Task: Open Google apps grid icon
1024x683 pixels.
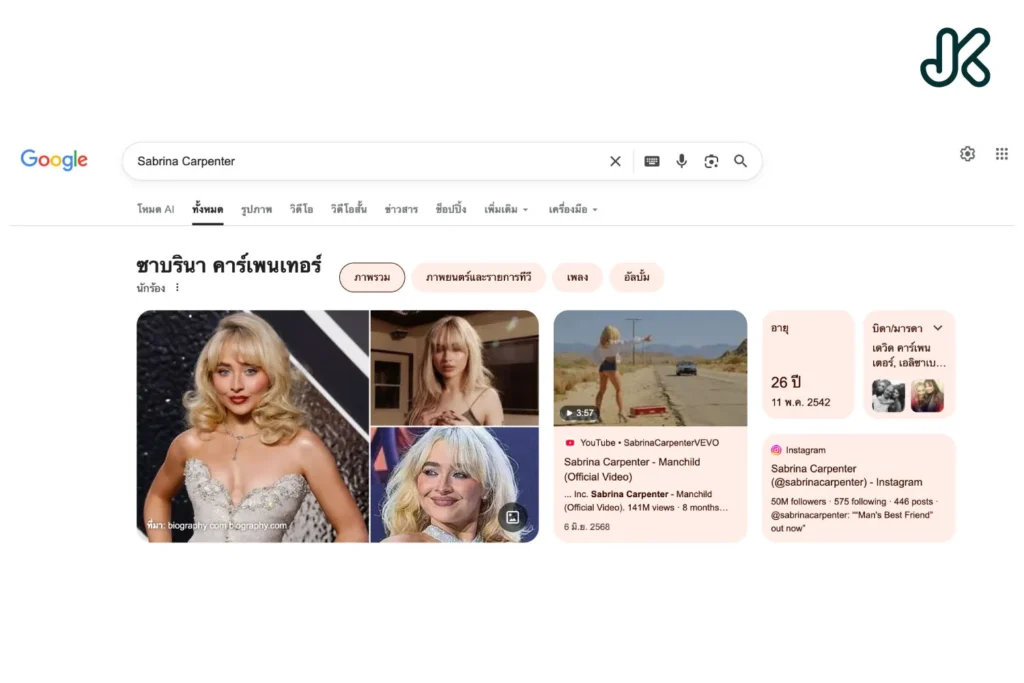Action: tap(1002, 153)
